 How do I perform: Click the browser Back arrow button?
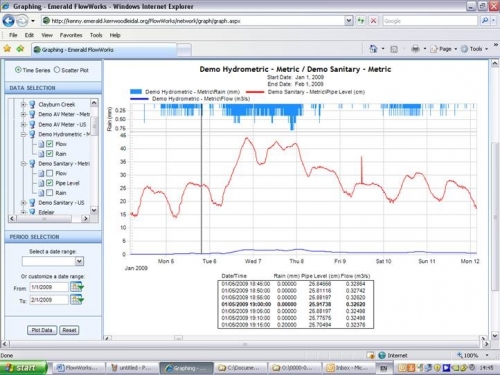tap(8, 21)
